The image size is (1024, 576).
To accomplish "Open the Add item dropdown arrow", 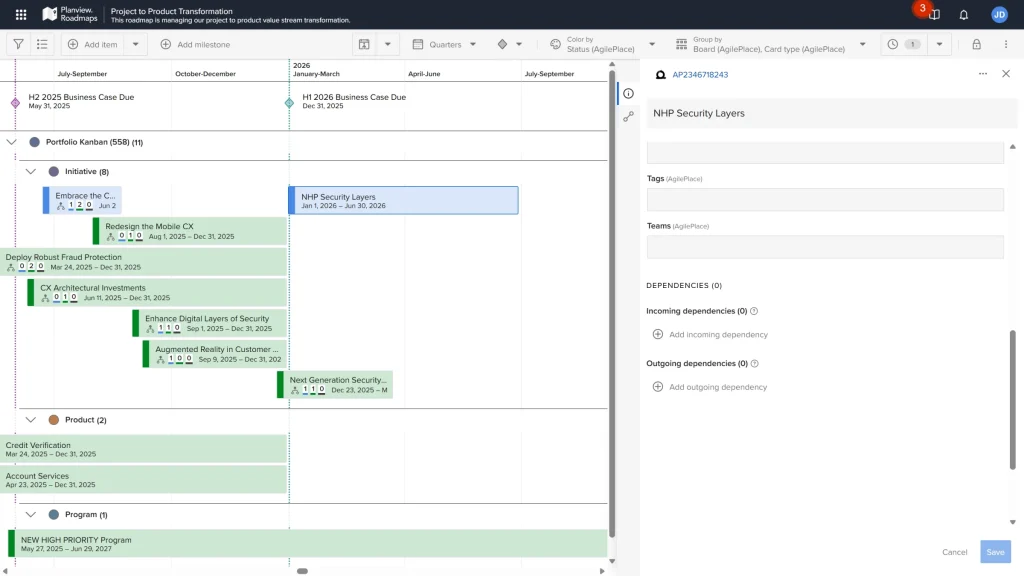I will point(136,44).
